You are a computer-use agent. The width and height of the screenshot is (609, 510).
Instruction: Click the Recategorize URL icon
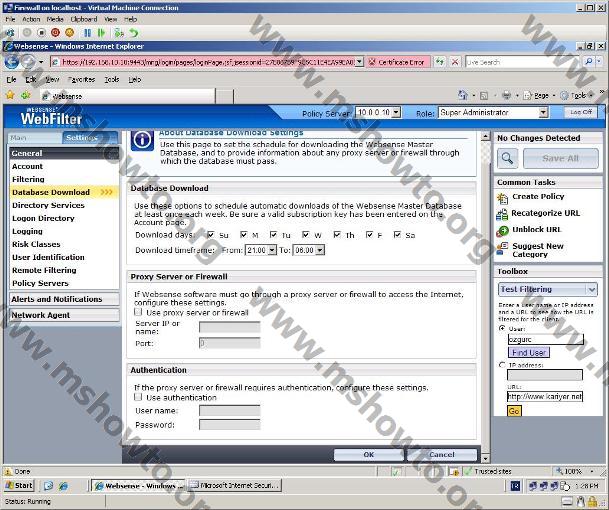coord(502,214)
